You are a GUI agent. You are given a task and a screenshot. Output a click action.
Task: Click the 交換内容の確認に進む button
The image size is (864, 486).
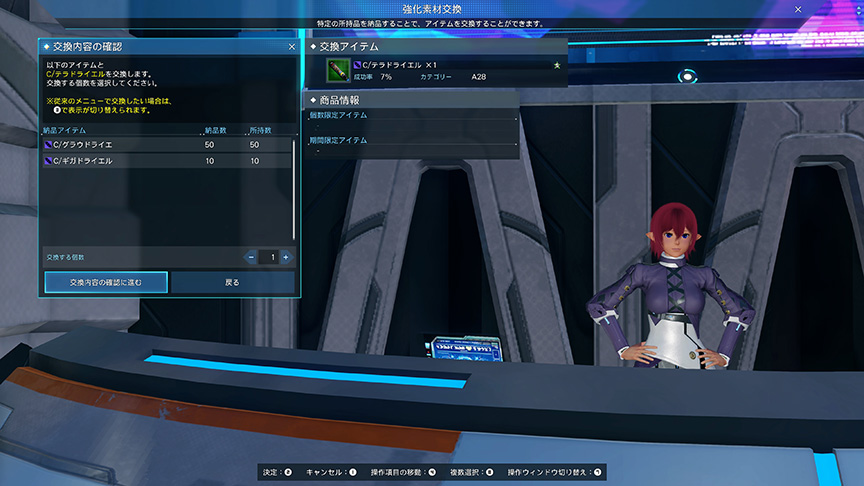click(106, 283)
